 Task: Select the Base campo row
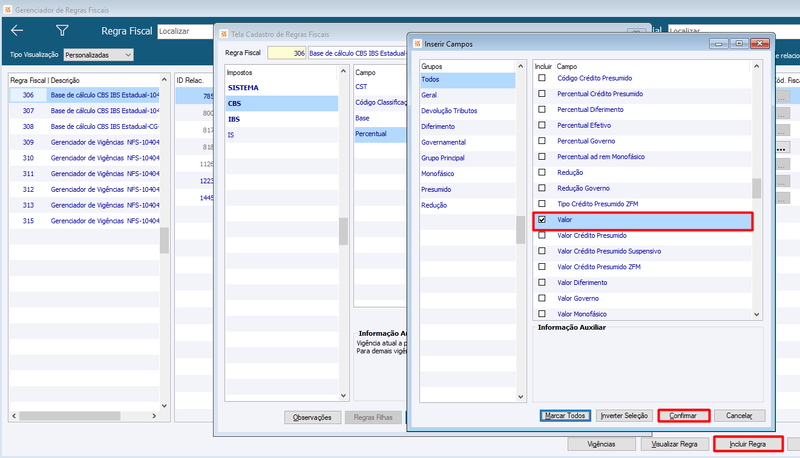click(380, 118)
